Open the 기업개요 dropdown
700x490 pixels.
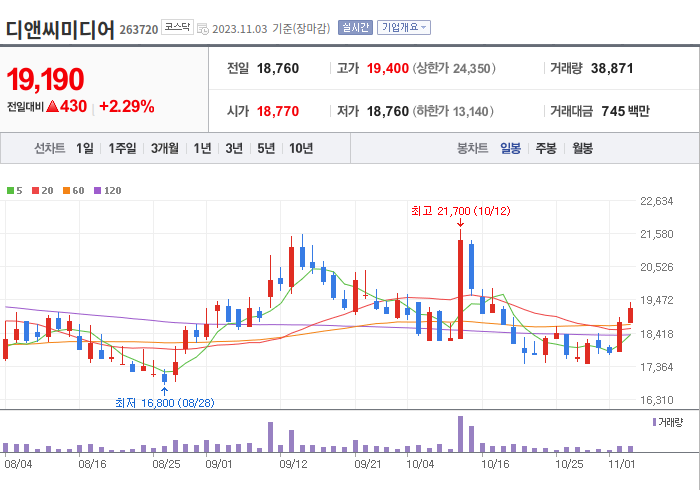tap(404, 28)
